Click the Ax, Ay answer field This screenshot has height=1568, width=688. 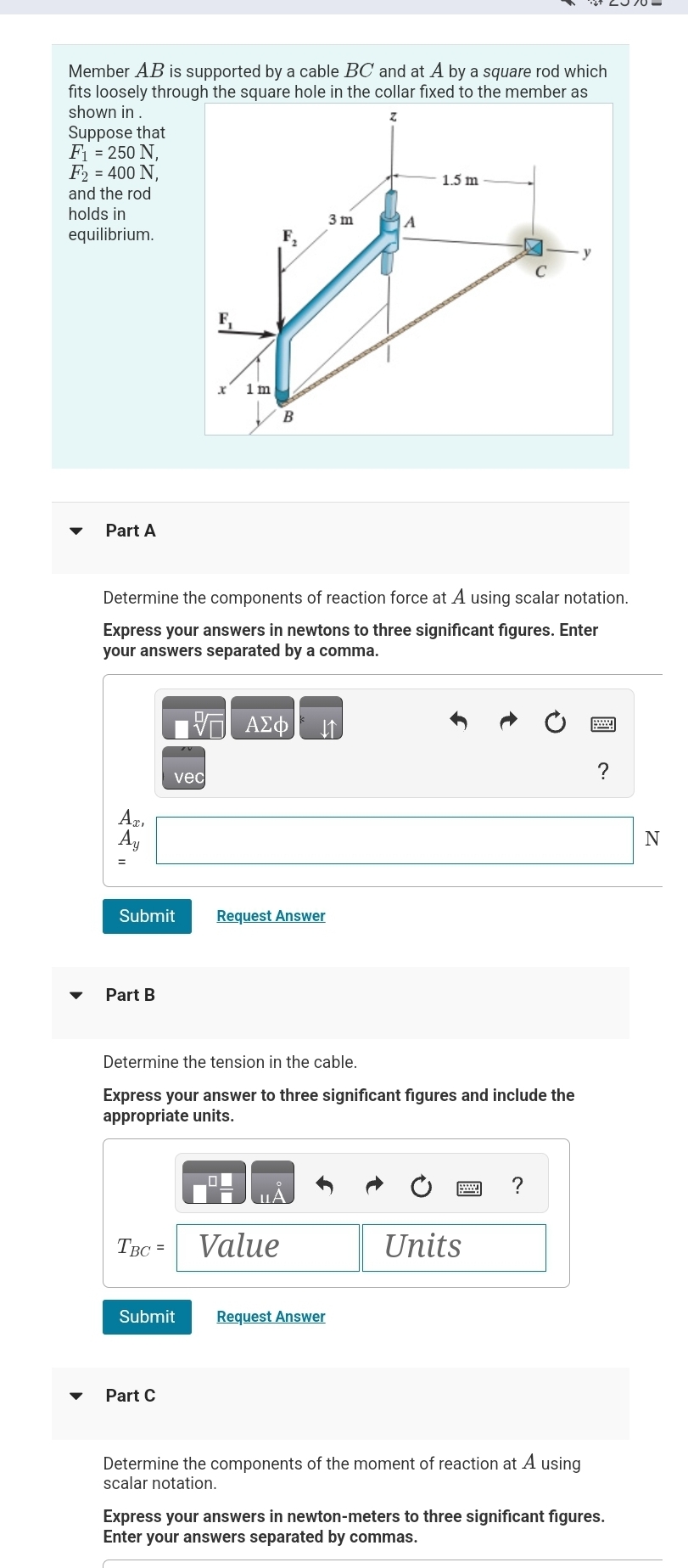(x=394, y=840)
